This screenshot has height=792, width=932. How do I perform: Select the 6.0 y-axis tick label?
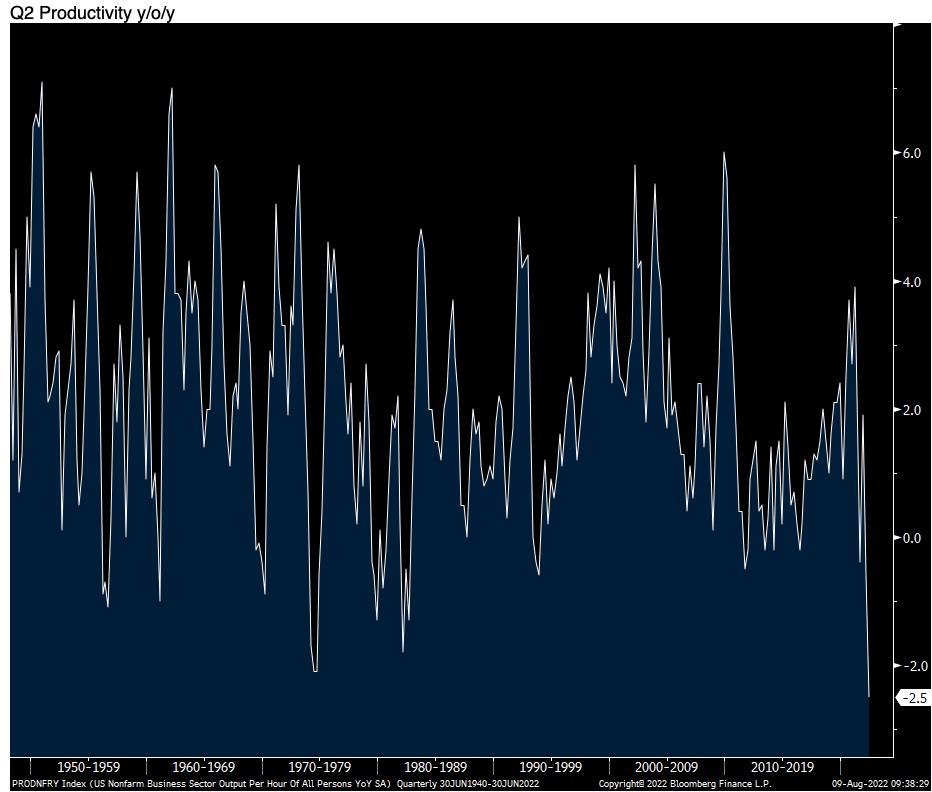pyautogui.click(x=911, y=153)
